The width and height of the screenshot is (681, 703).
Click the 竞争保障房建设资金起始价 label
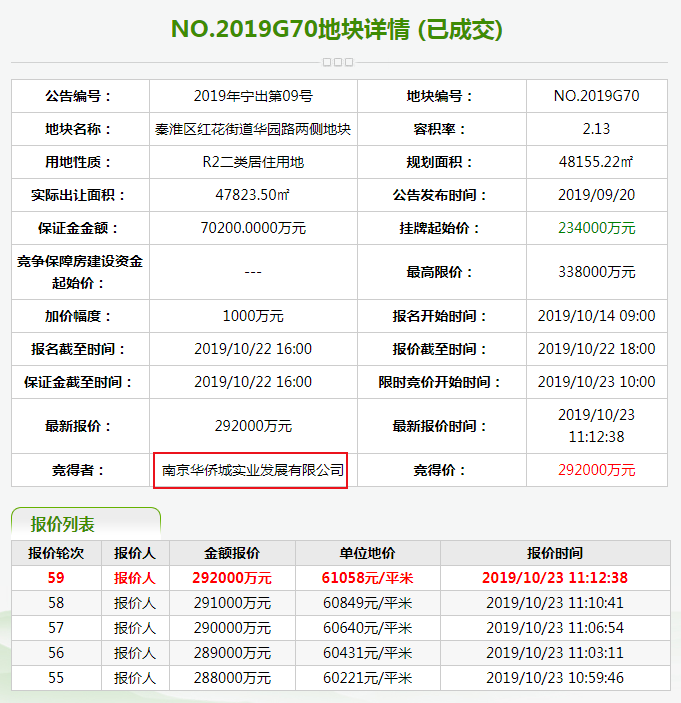click(x=80, y=272)
